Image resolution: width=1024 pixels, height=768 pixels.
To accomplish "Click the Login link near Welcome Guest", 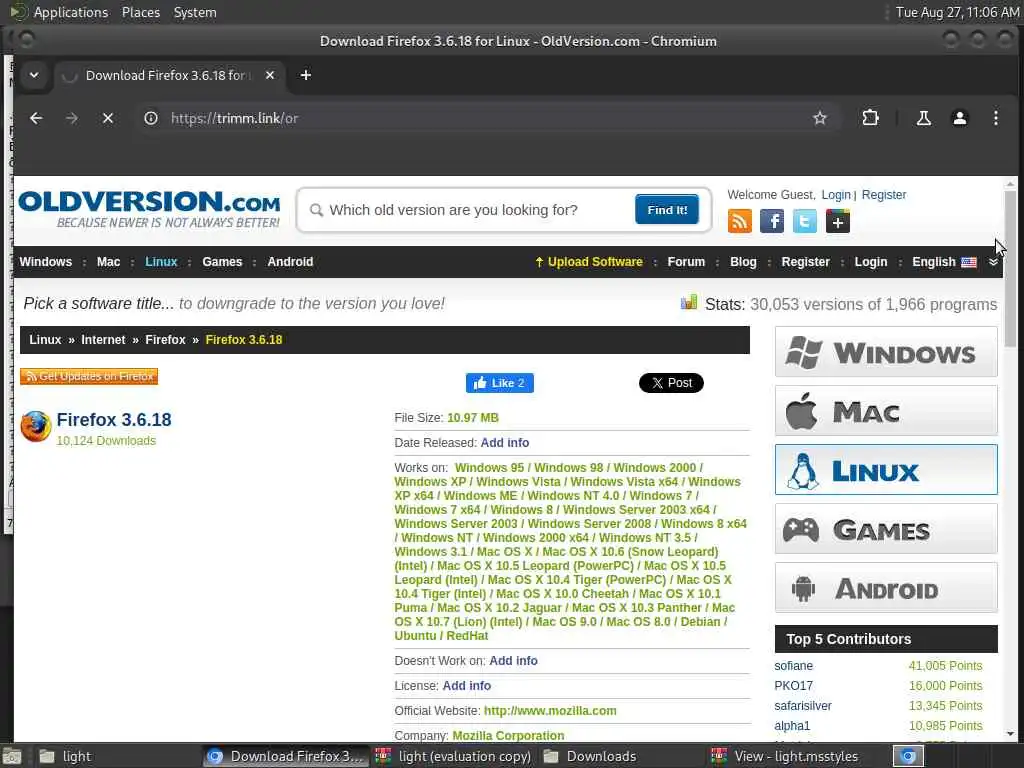I will (835, 195).
